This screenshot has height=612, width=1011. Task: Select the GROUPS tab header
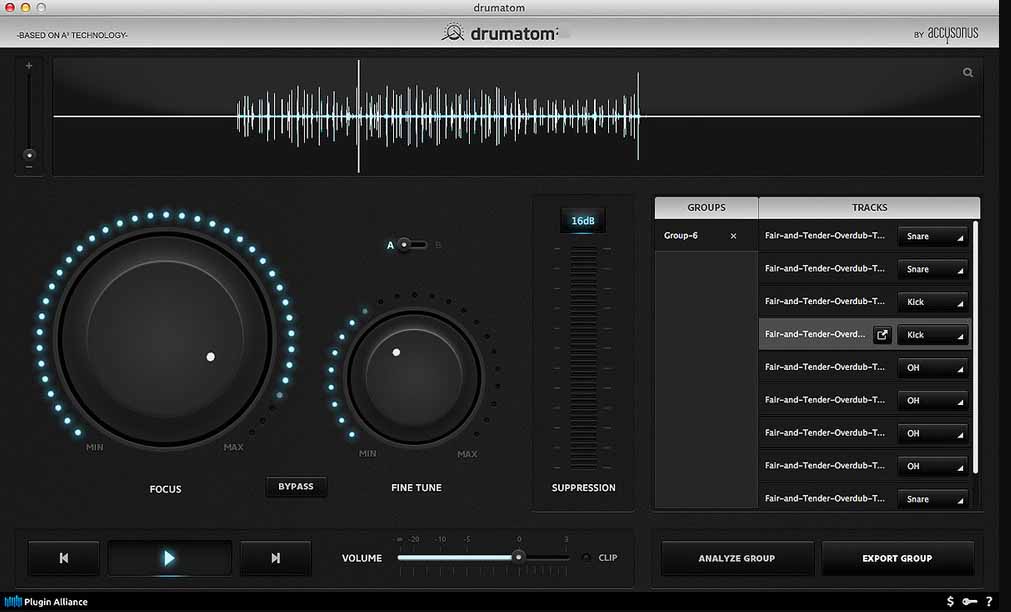(x=706, y=208)
